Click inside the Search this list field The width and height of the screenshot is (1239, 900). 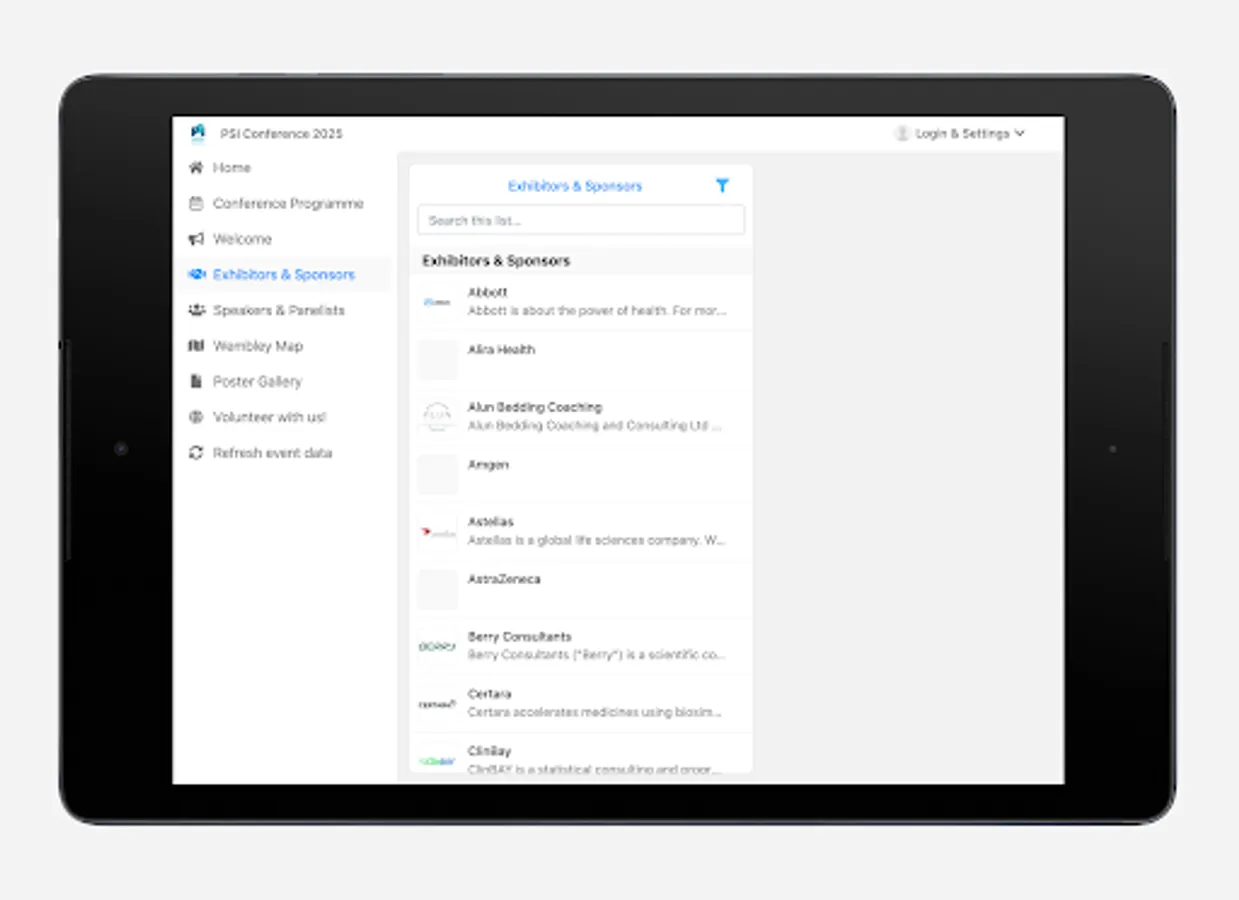coord(581,220)
